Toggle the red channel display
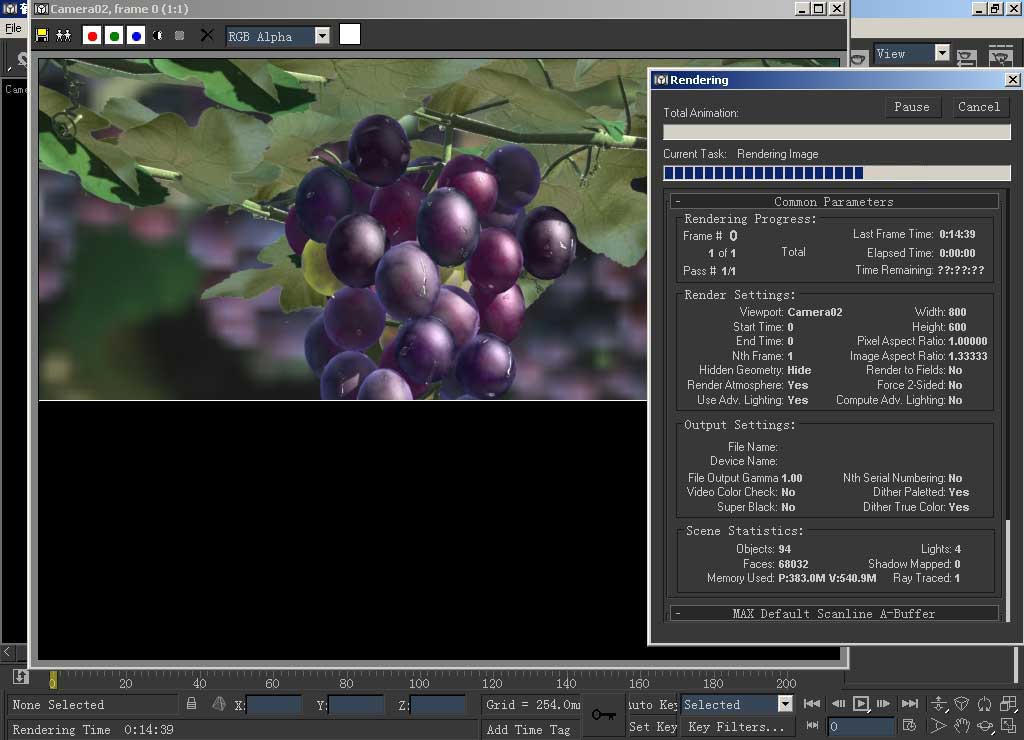 pos(92,36)
